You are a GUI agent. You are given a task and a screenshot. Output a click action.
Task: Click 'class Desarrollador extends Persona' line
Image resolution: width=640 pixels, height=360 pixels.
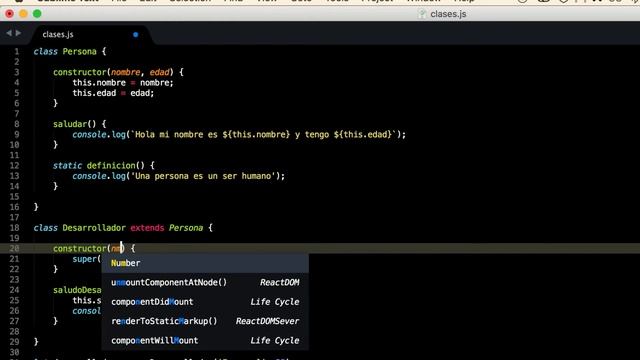click(123, 228)
